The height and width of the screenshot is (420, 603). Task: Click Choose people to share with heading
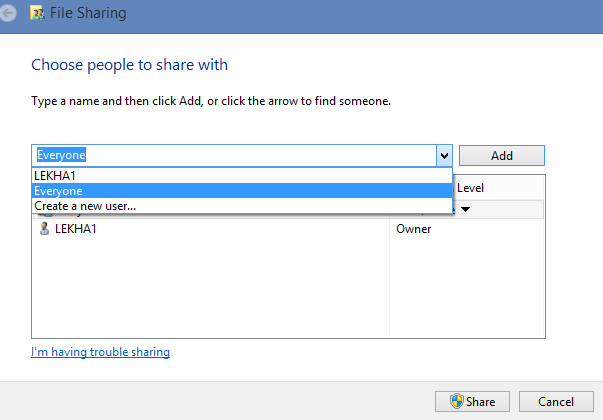(x=129, y=65)
